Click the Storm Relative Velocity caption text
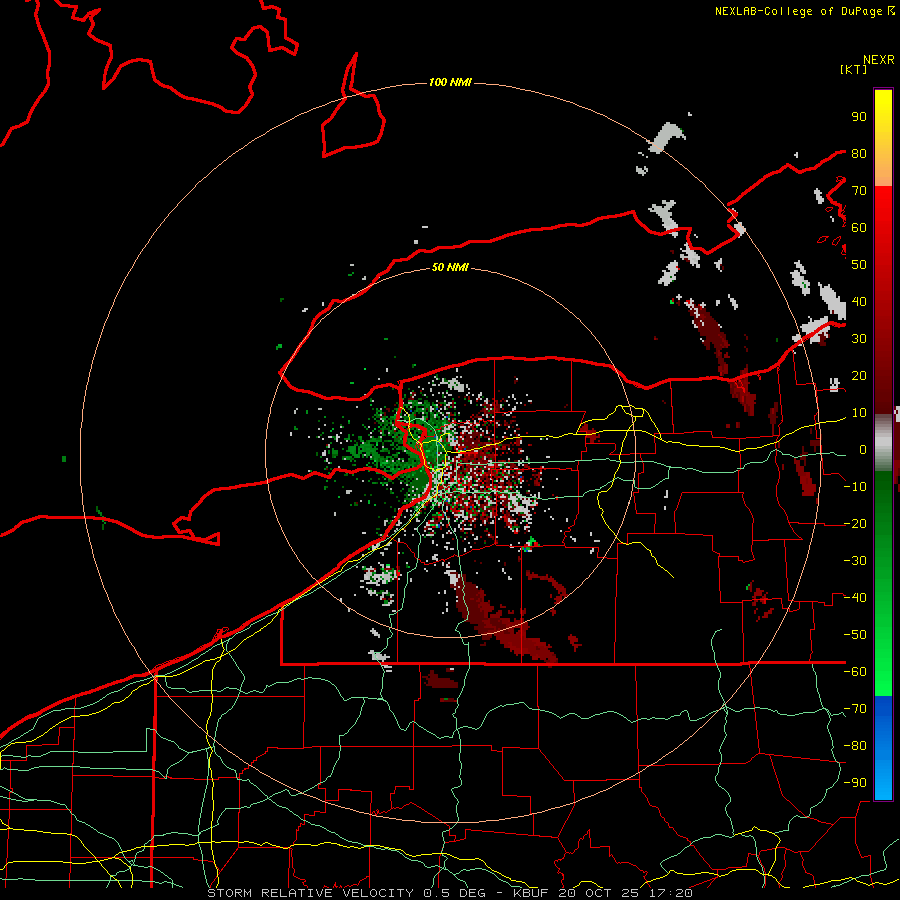The image size is (900, 900). [449, 893]
